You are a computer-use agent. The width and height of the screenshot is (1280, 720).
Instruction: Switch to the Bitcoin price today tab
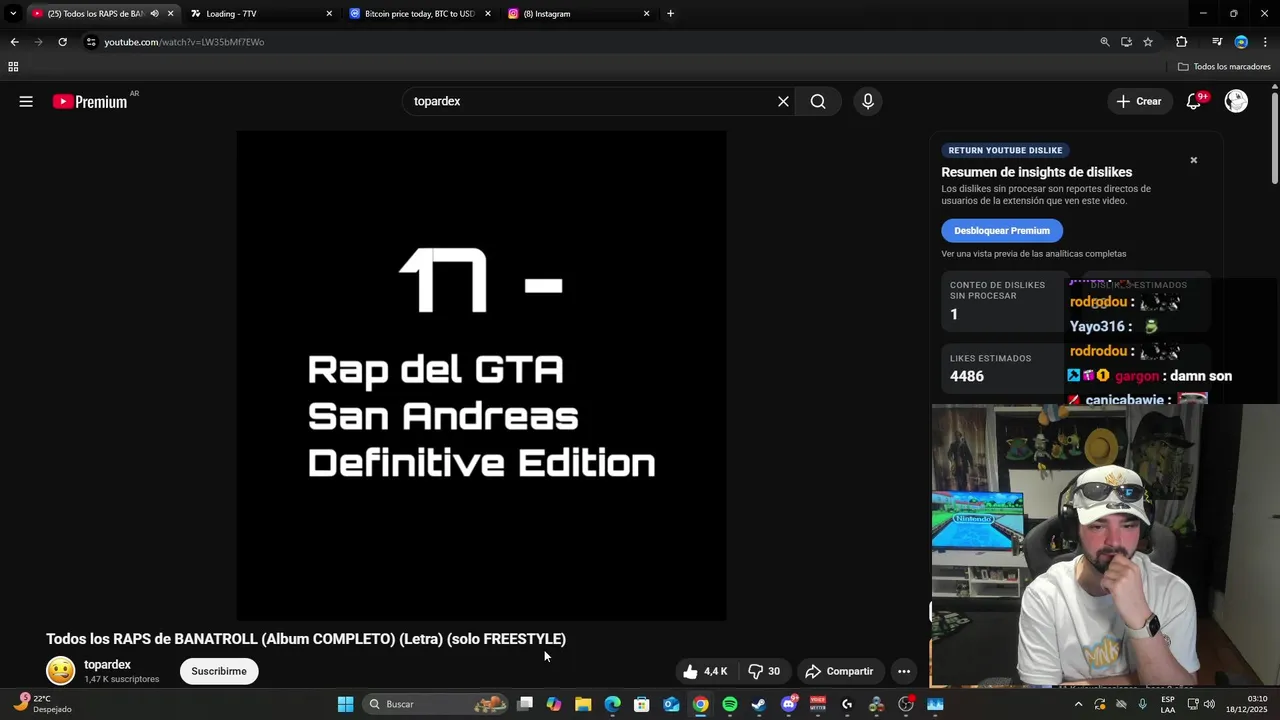[420, 14]
